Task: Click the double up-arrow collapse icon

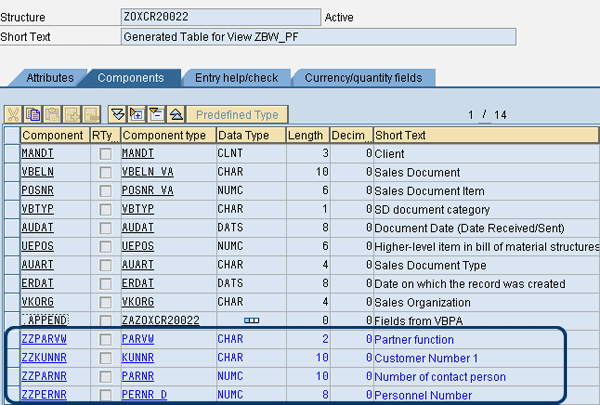Action: (x=173, y=114)
